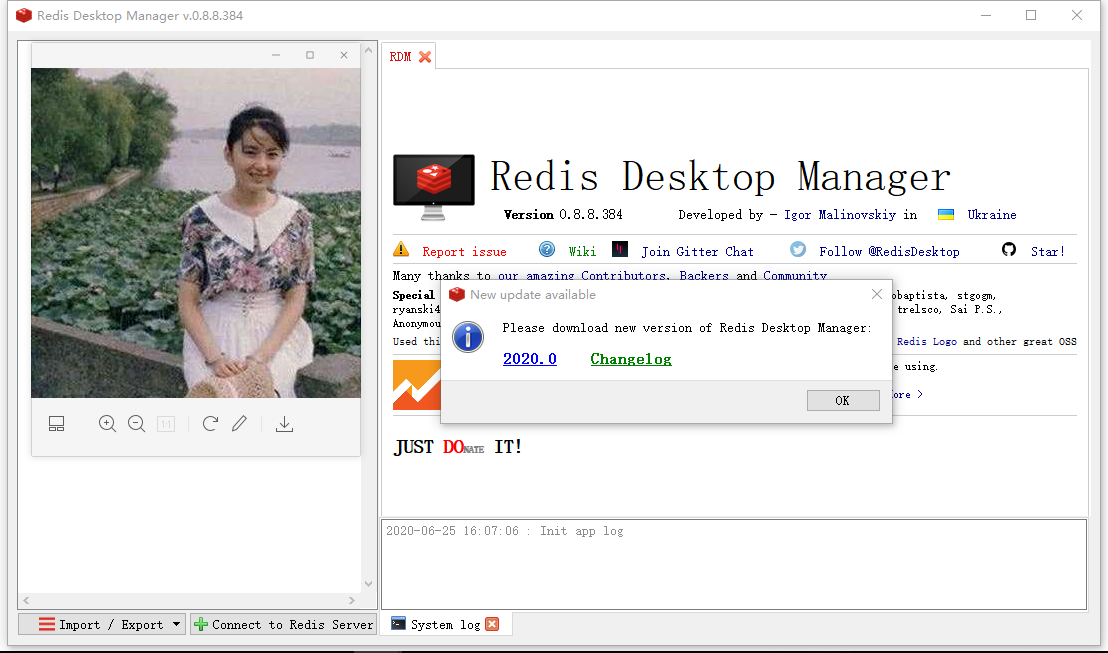
Task: Click right arrow of horizontal scrollbar
Action: click(x=352, y=600)
